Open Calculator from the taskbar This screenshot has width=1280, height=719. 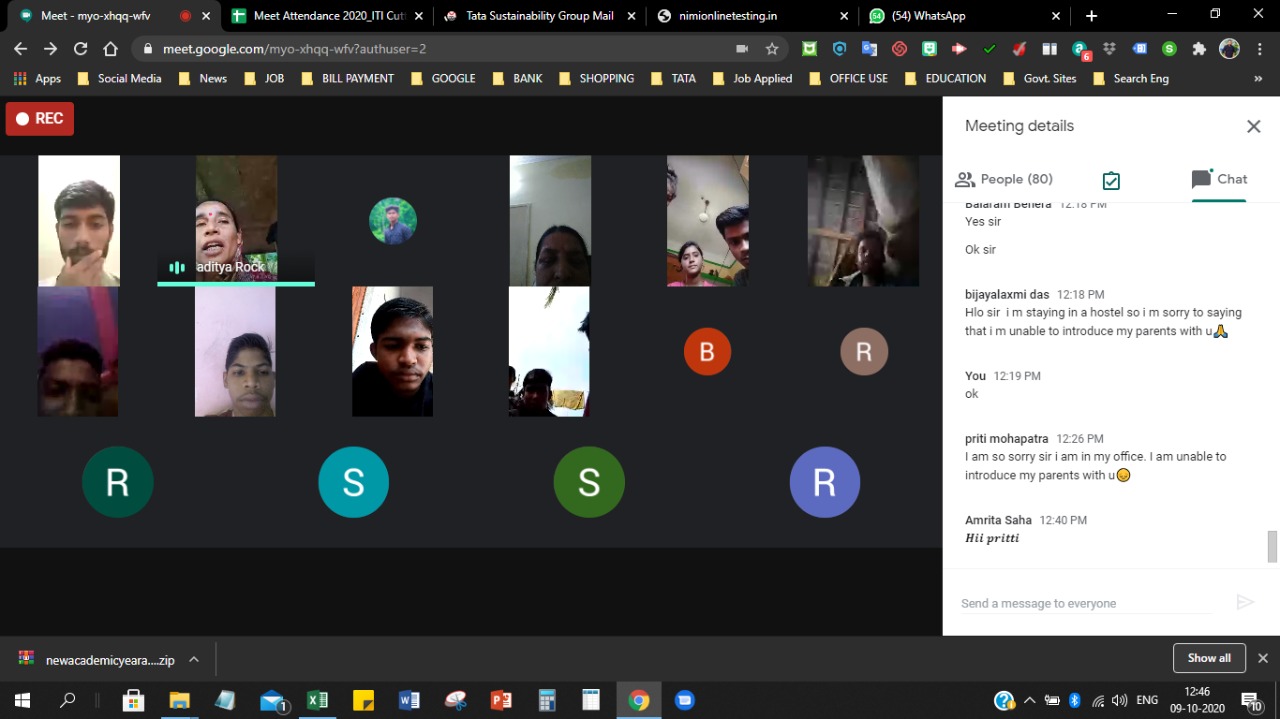pyautogui.click(x=547, y=700)
